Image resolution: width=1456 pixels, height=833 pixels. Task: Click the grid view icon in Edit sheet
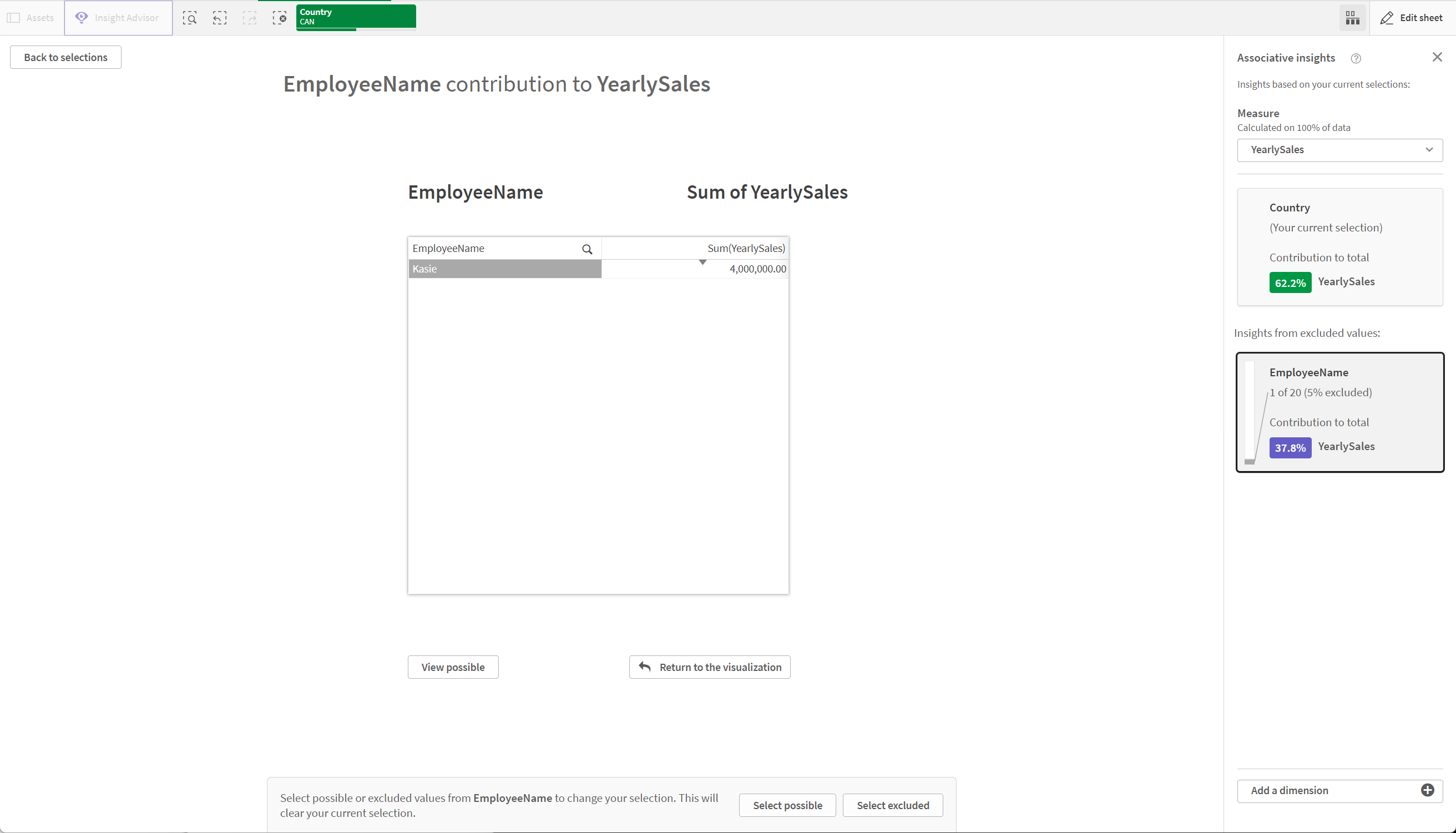[x=1353, y=17]
